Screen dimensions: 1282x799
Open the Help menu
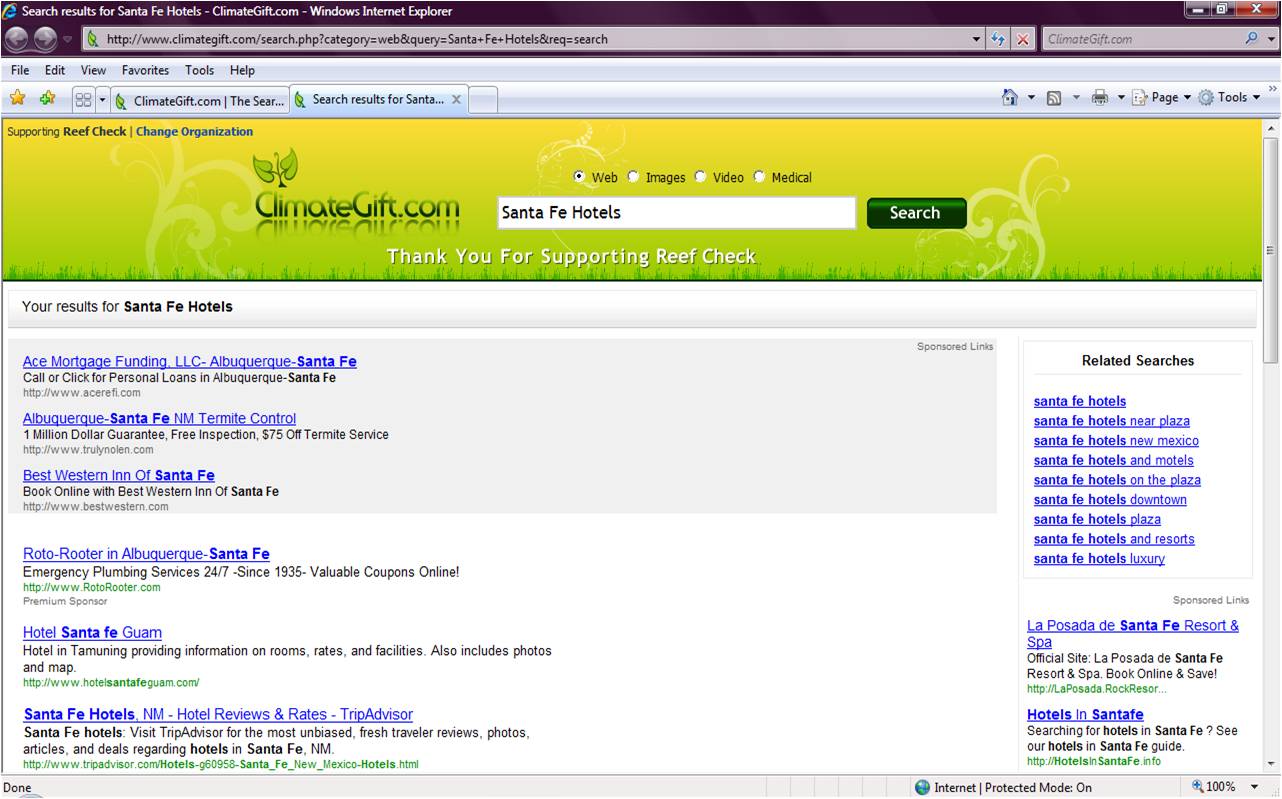(242, 70)
